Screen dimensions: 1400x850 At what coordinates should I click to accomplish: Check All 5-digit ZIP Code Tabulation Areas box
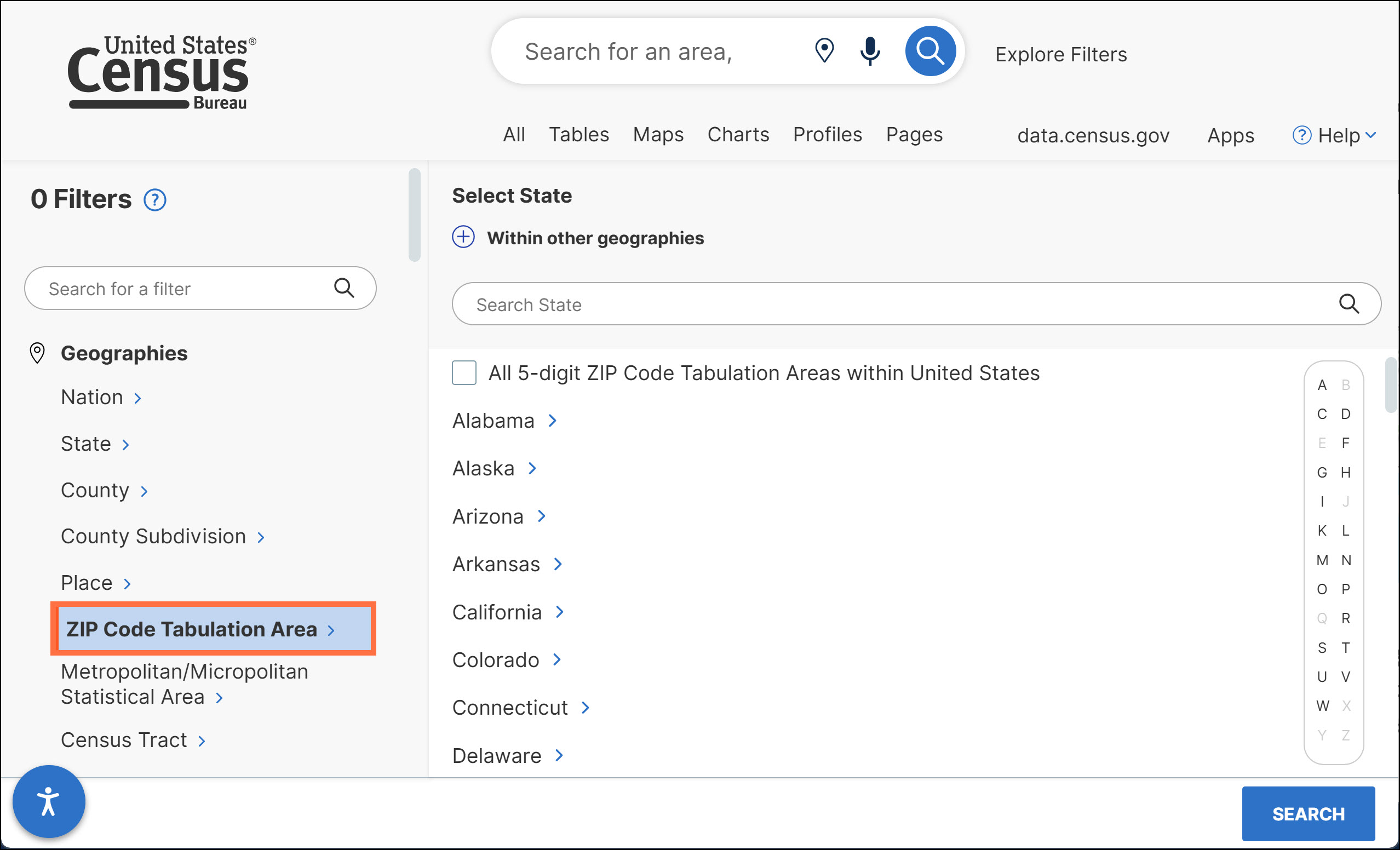463,373
